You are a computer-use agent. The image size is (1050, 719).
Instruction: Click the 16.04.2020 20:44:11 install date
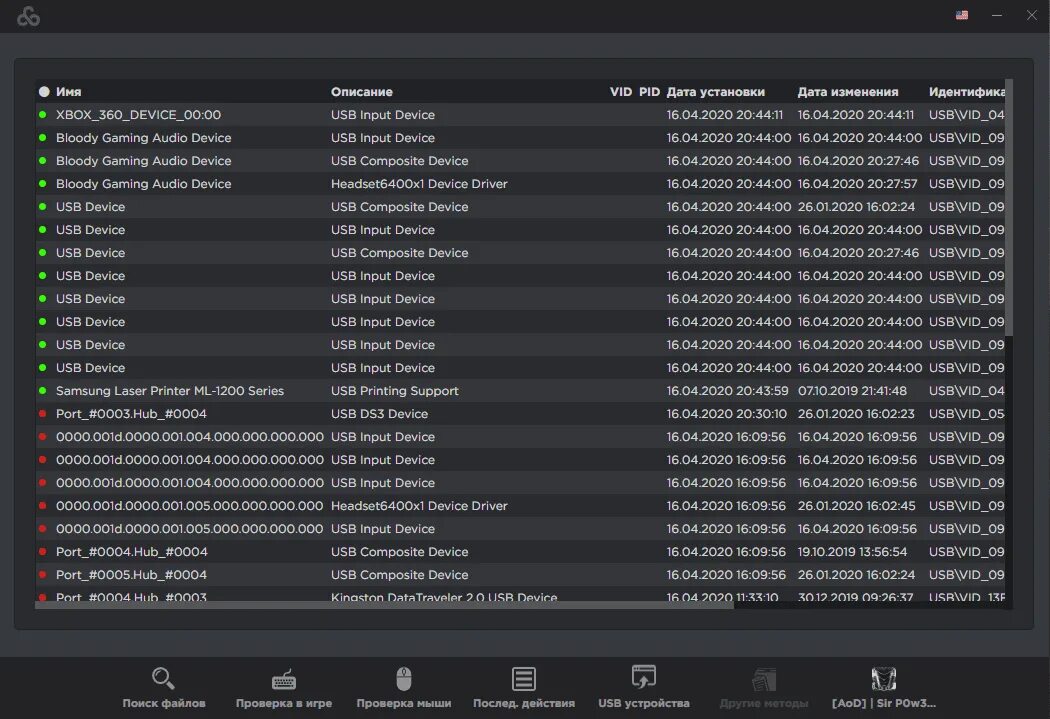point(725,114)
